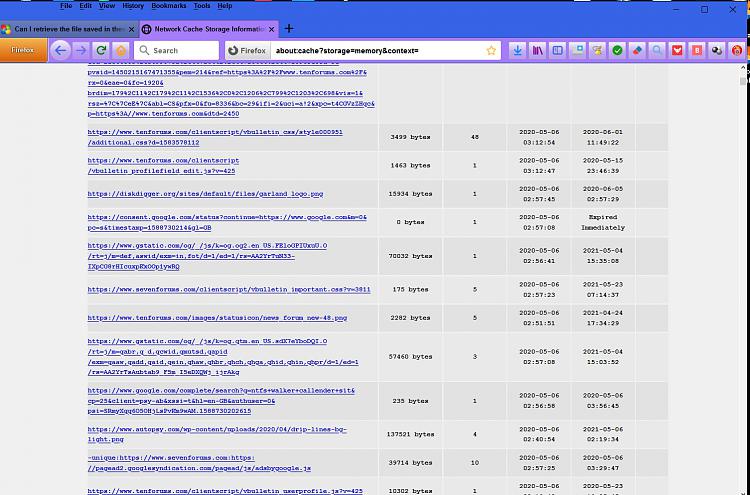Open the gstatic og.qtm.en_US link
750x495 pixels.
pos(223,357)
